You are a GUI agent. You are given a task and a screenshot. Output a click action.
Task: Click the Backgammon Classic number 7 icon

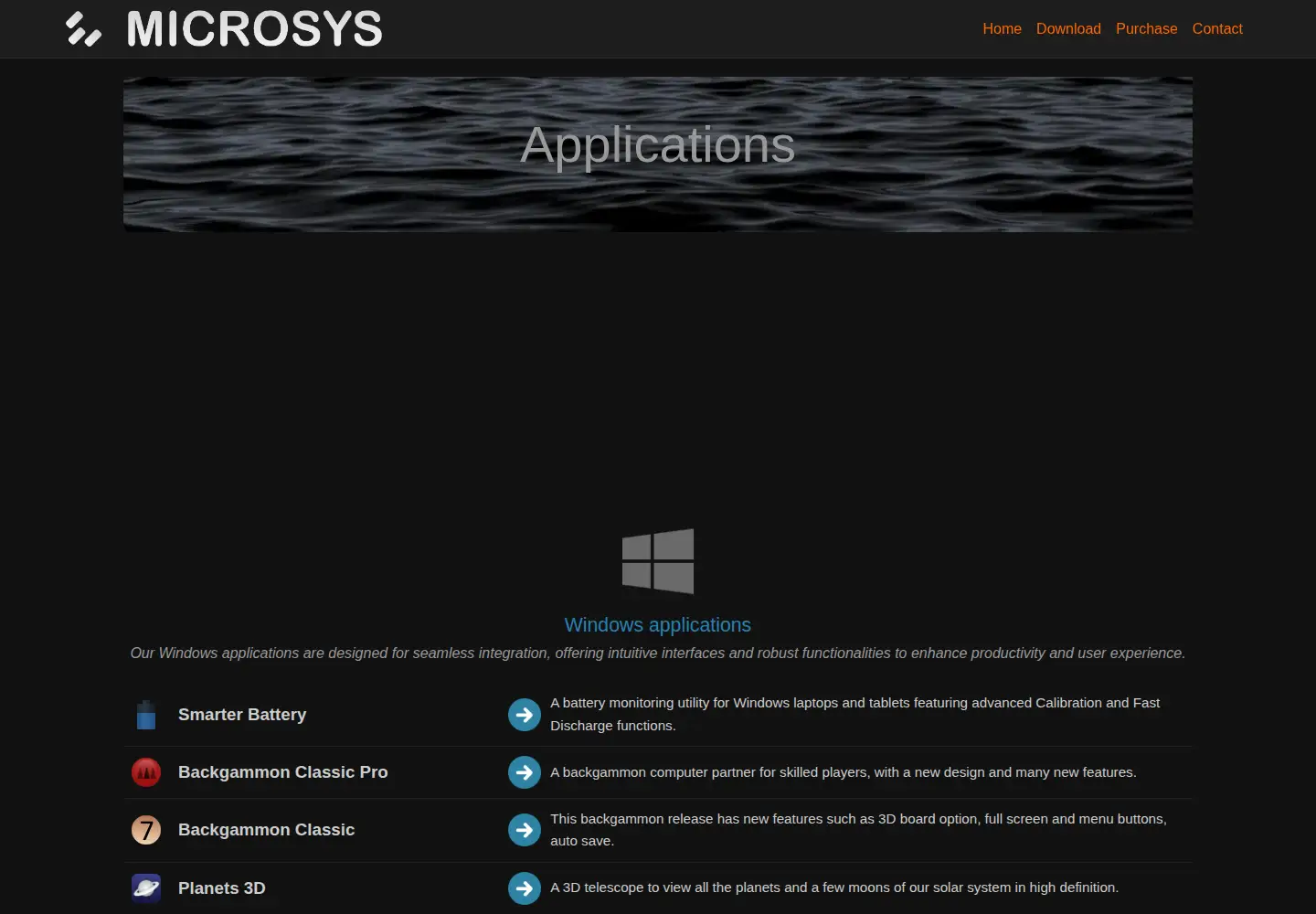pyautogui.click(x=146, y=830)
